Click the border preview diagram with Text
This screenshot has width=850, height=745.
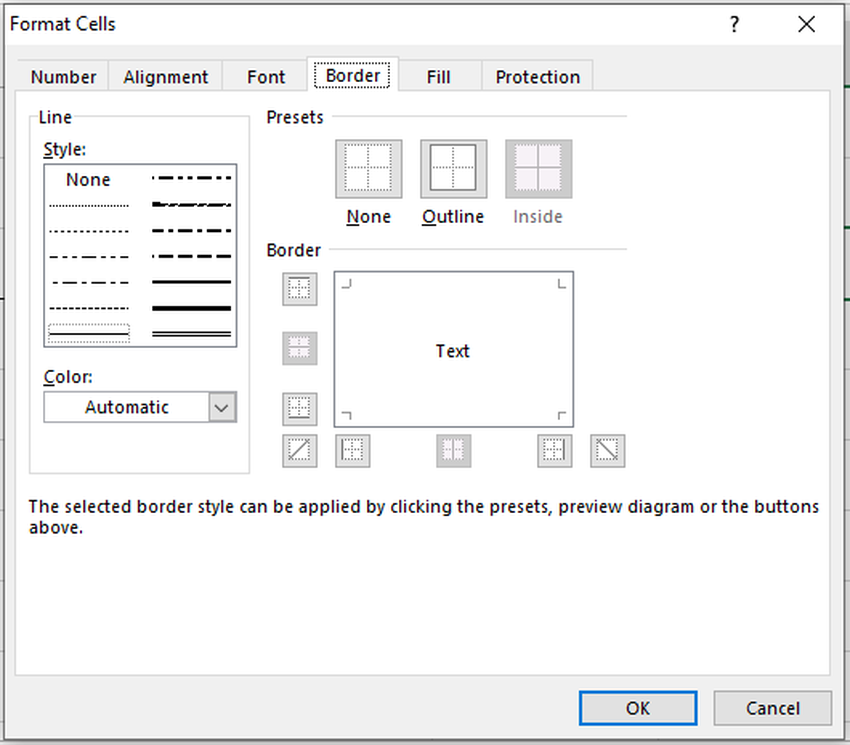453,349
